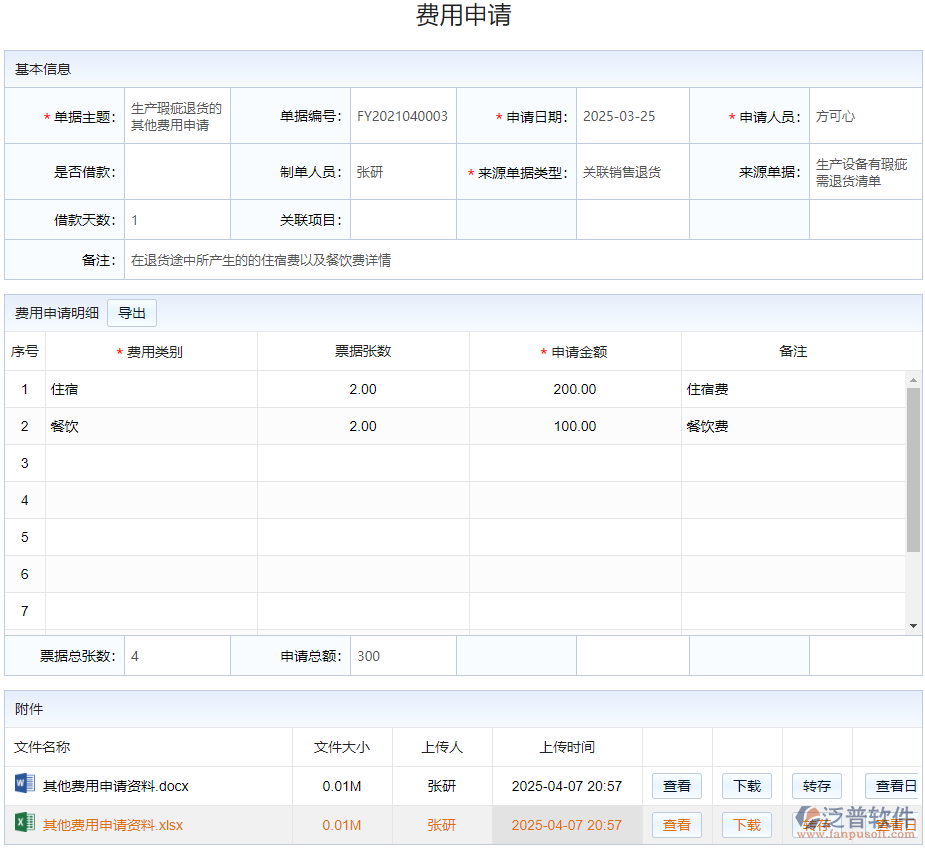Collapse the 费用申请明细 section header
This screenshot has height=850, width=925.
[x=52, y=312]
